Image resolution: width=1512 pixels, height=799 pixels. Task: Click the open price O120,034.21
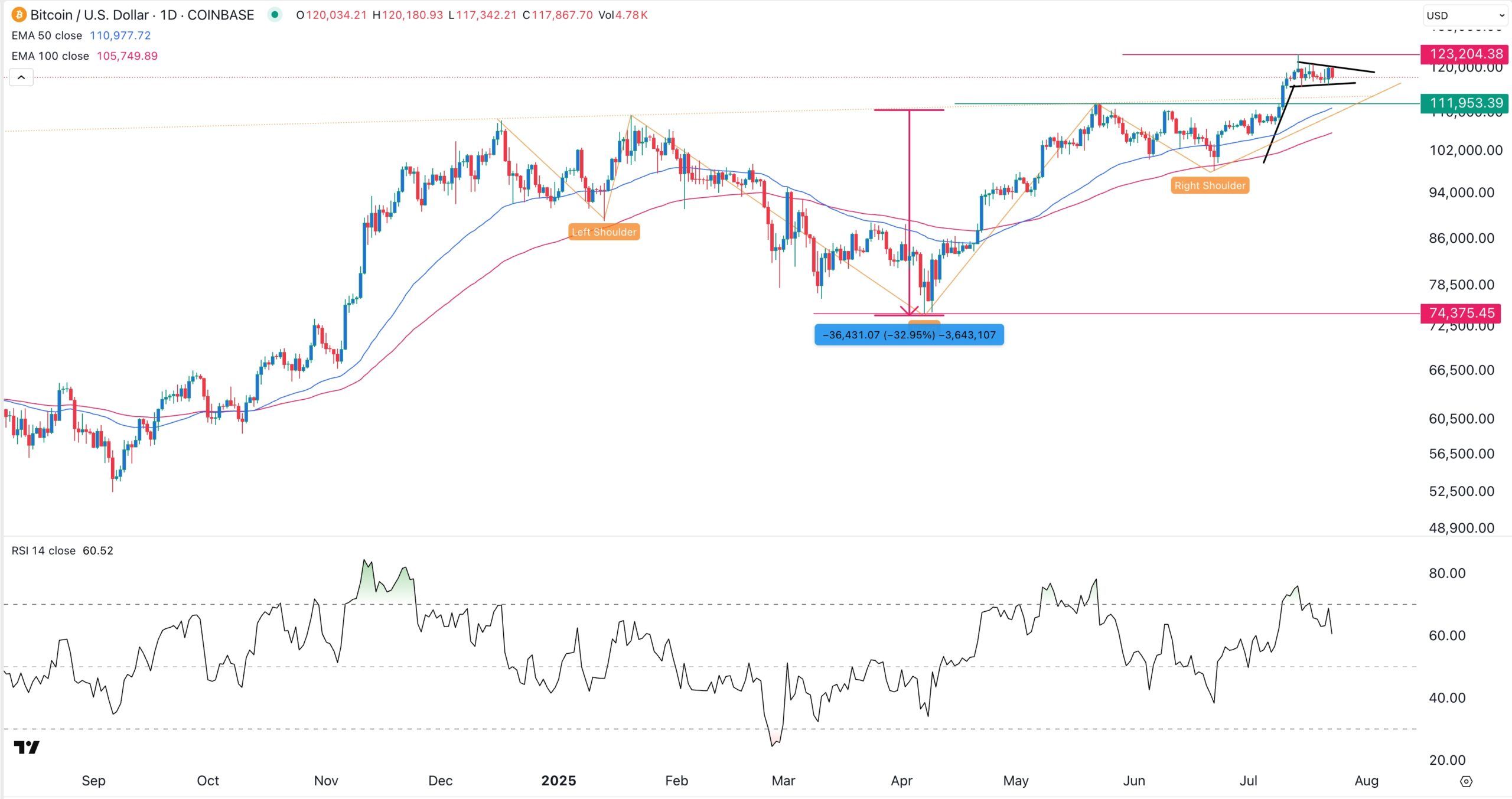pyautogui.click(x=331, y=15)
